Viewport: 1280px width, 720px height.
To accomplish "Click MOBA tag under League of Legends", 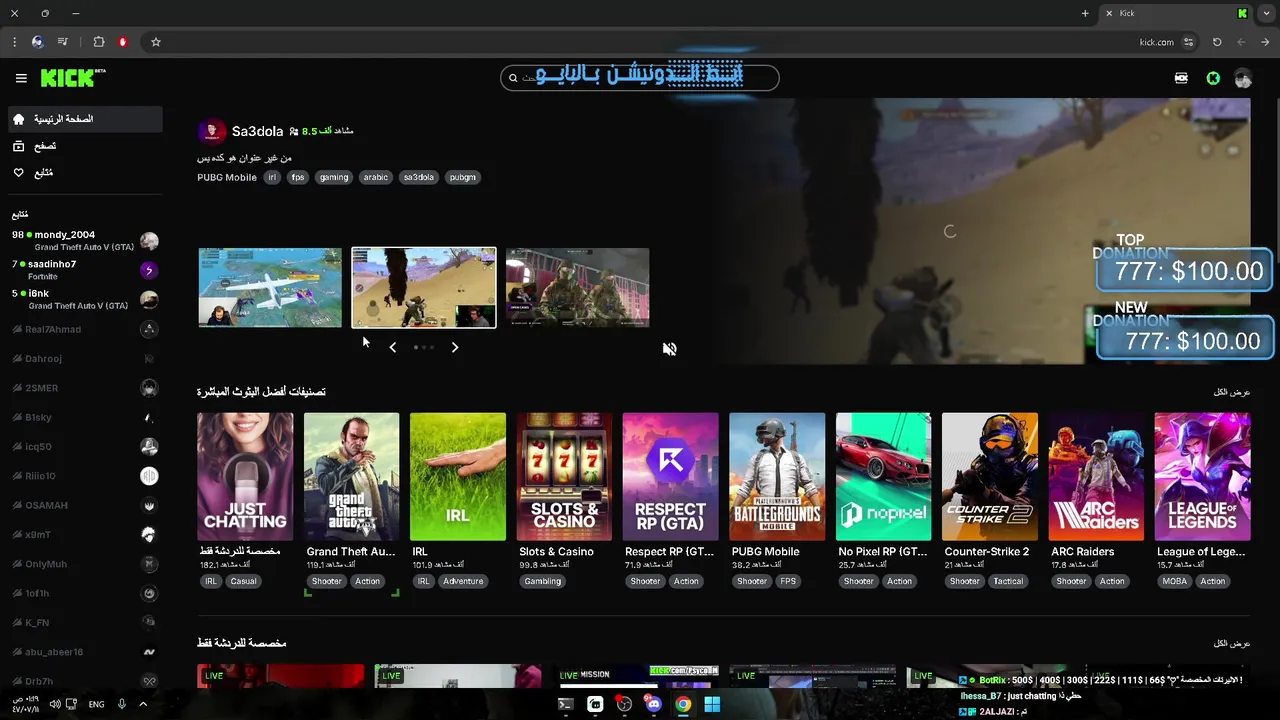I will coord(1174,581).
